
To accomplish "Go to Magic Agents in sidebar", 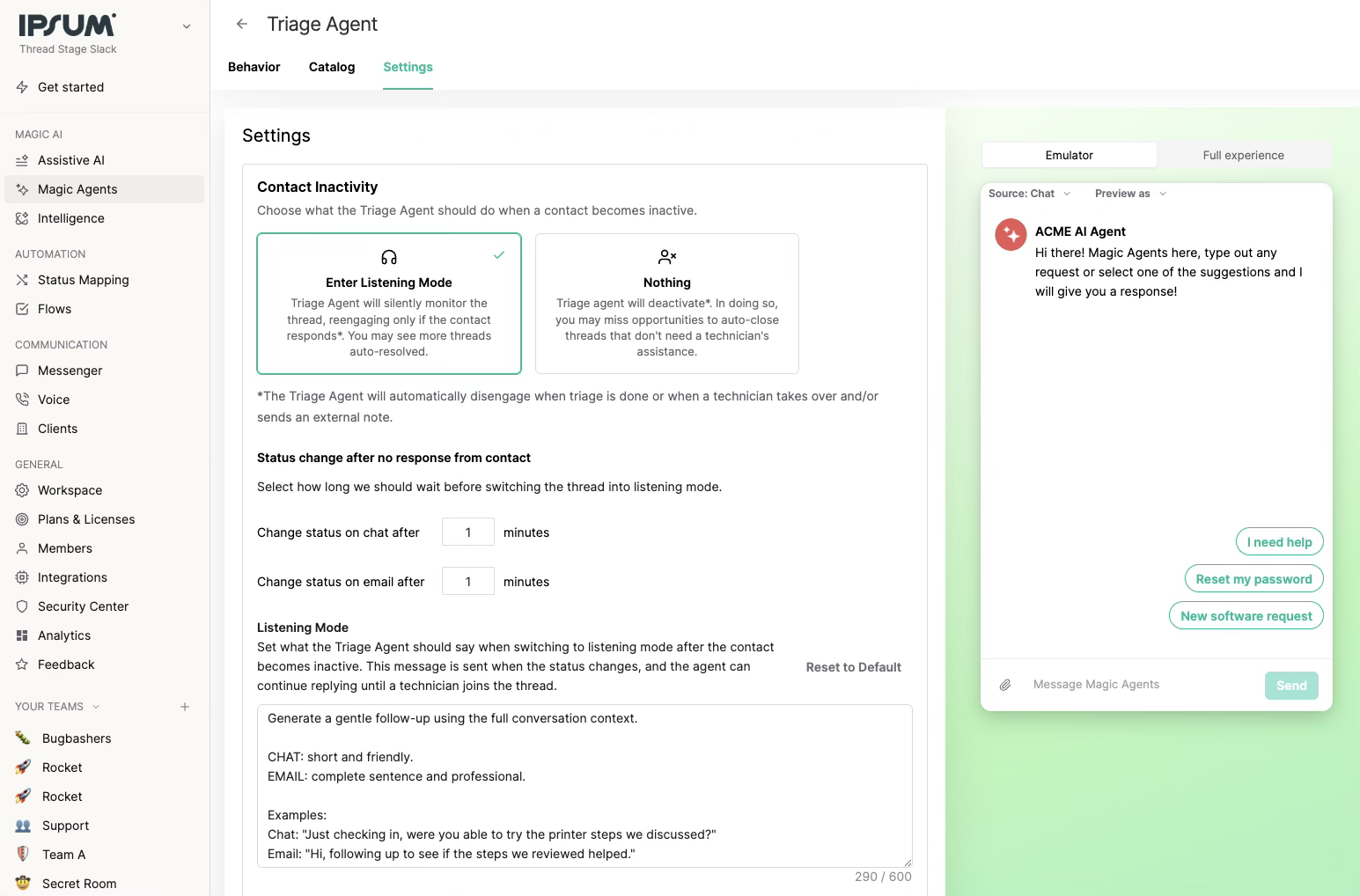I will tap(104, 189).
